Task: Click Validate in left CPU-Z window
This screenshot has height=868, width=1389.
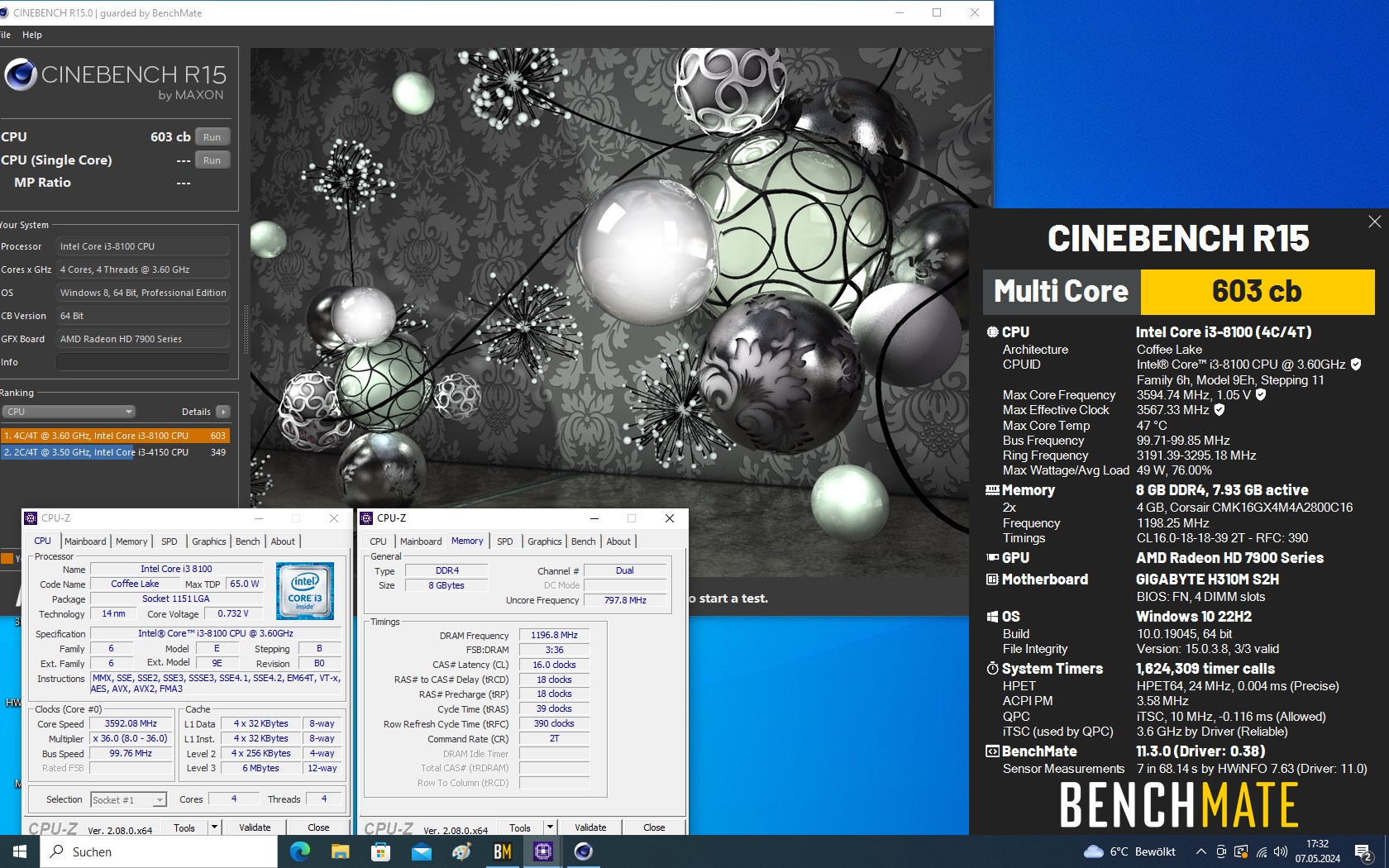Action: tap(255, 827)
